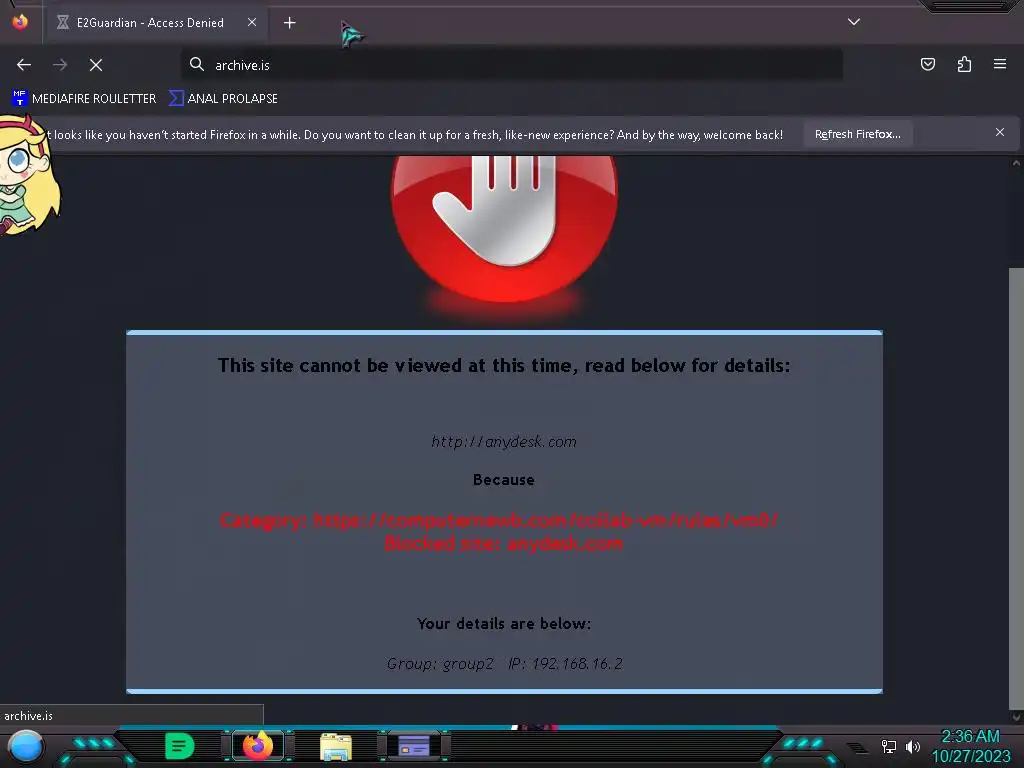Click the 'Your details are below:' text
The image size is (1024, 768).
tap(504, 624)
